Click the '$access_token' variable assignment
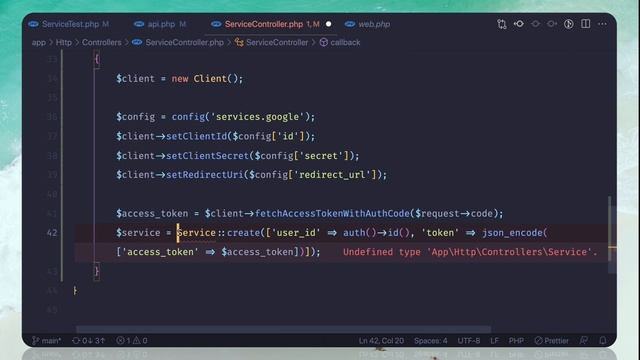This screenshot has height=360, width=640. (152, 213)
